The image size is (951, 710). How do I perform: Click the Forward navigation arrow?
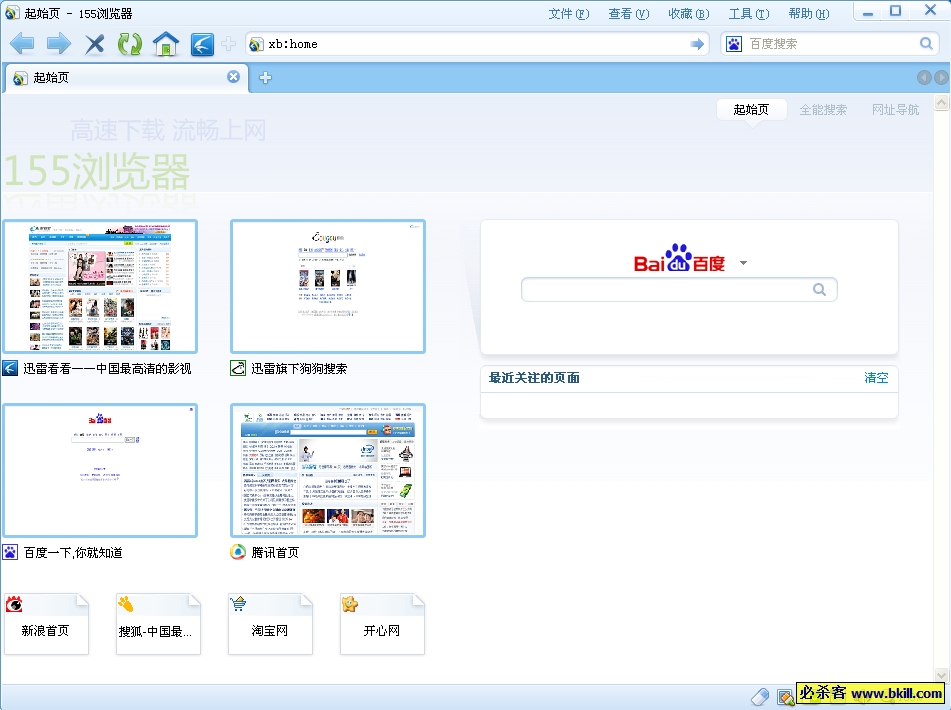tap(58, 44)
